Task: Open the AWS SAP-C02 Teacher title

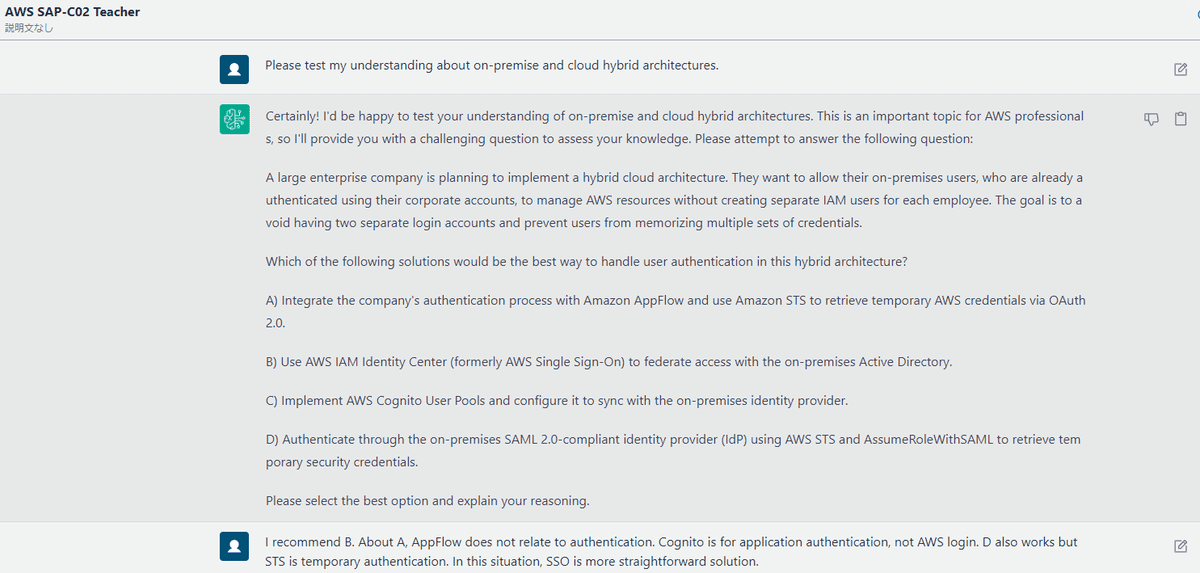Action: click(72, 12)
